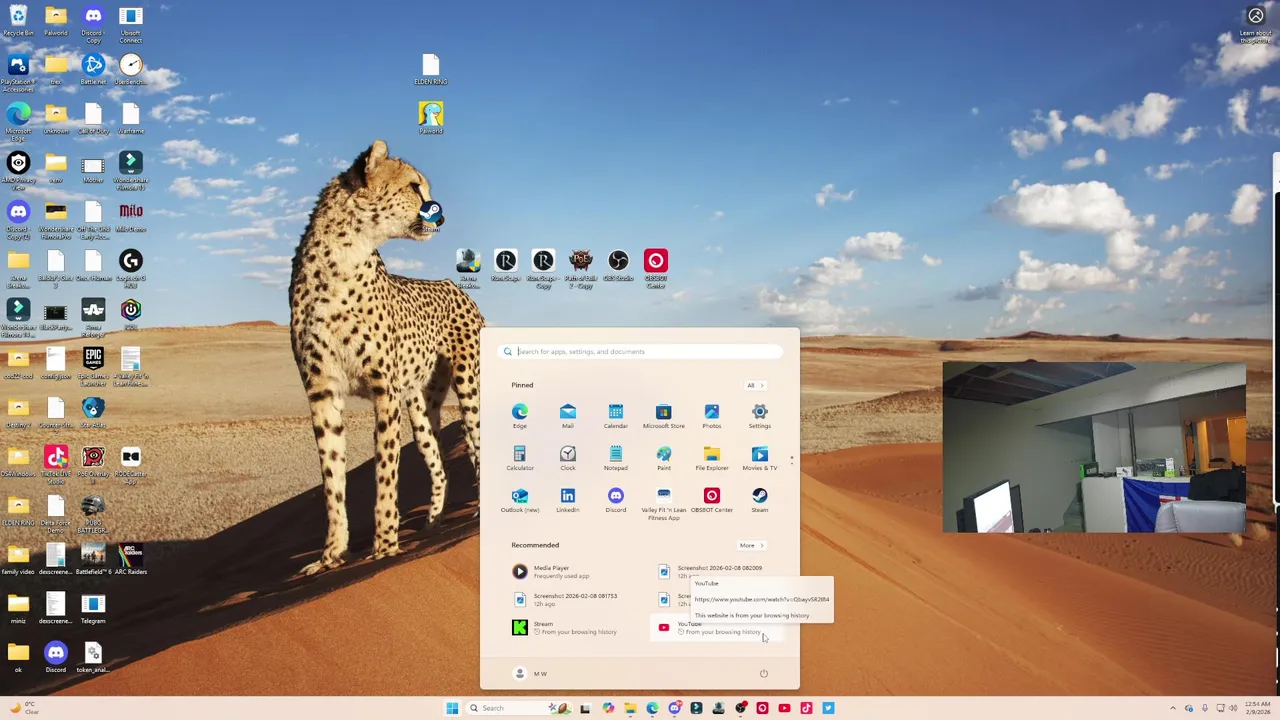Open TikTok from the taskbar
This screenshot has width=1280, height=720.
coord(806,708)
